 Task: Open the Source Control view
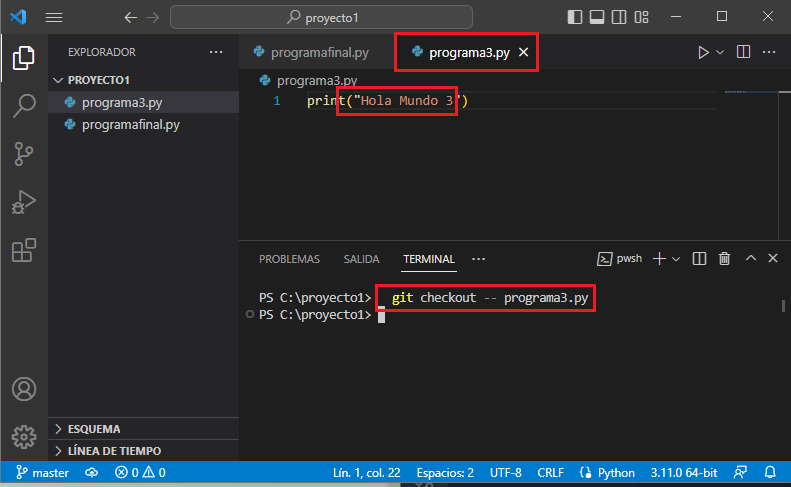(23, 154)
